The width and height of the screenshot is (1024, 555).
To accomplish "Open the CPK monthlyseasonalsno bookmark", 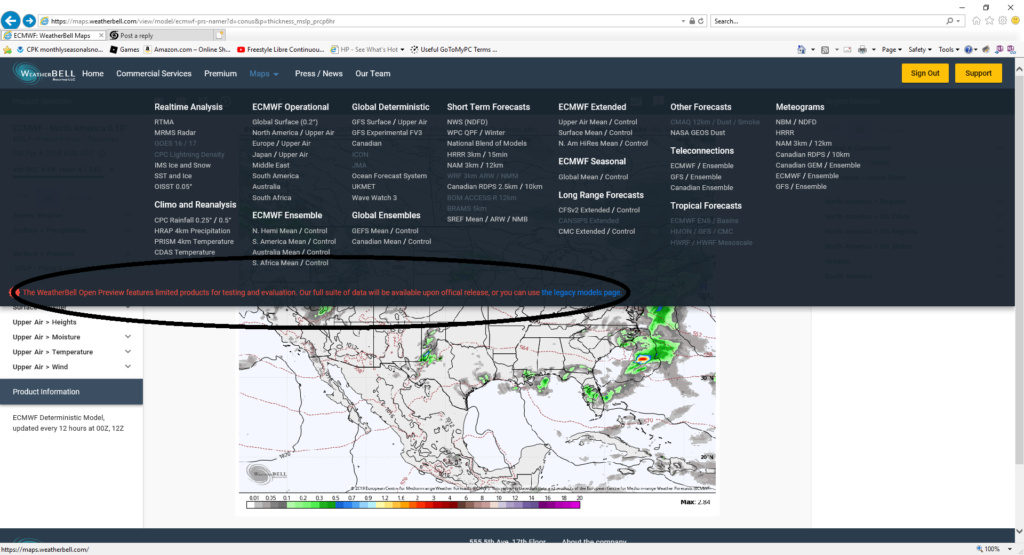I will [x=59, y=50].
